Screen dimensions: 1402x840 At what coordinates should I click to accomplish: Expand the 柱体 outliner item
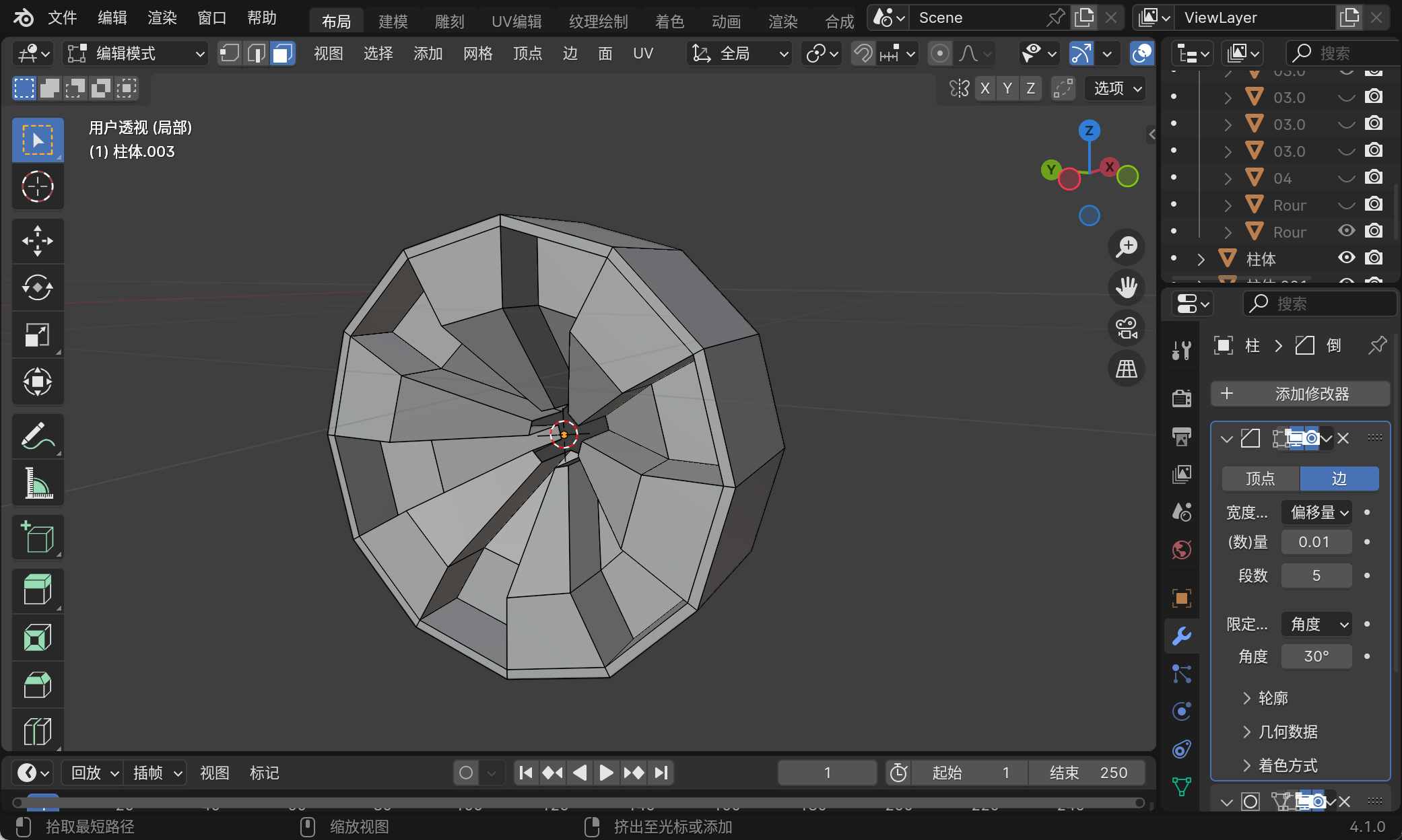coord(1201,259)
